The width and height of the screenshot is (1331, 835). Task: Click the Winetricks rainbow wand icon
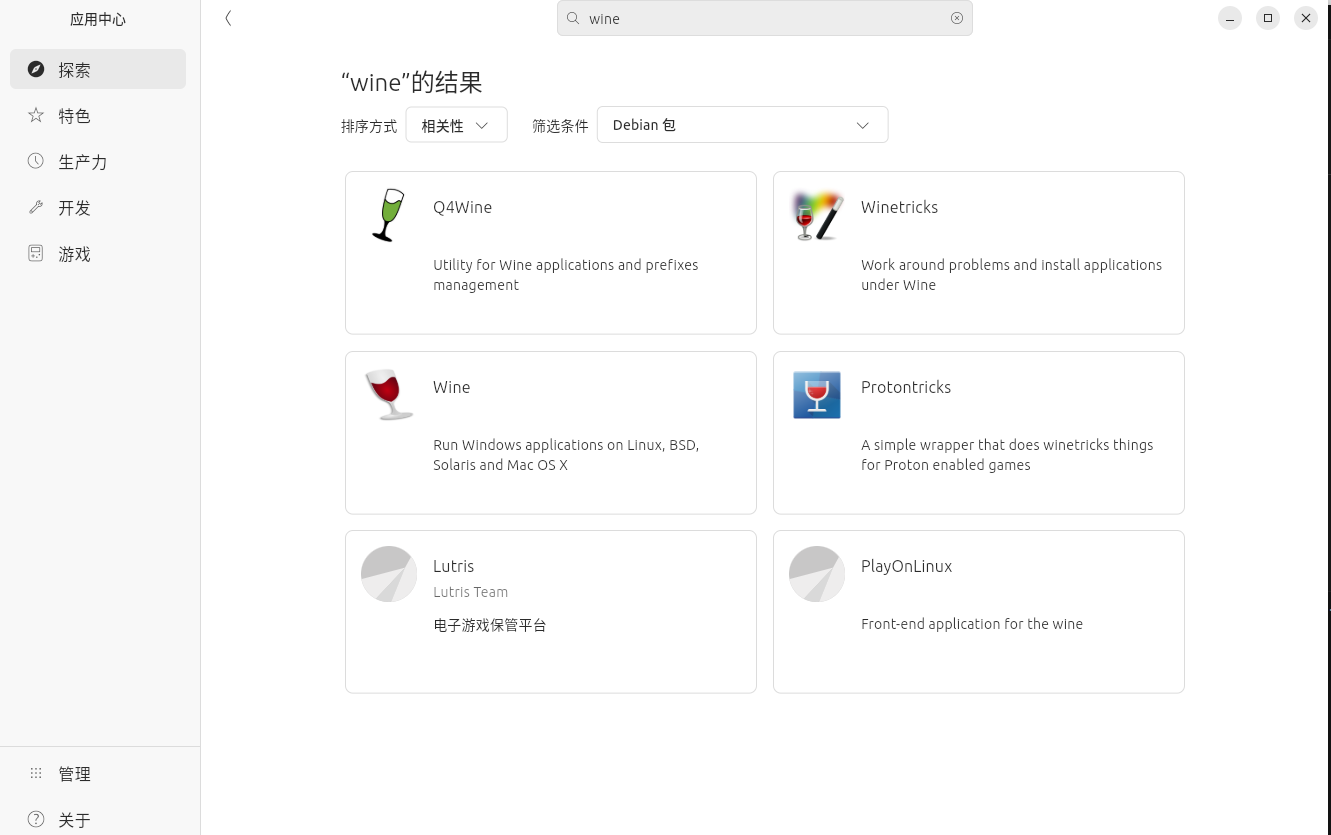click(x=817, y=215)
